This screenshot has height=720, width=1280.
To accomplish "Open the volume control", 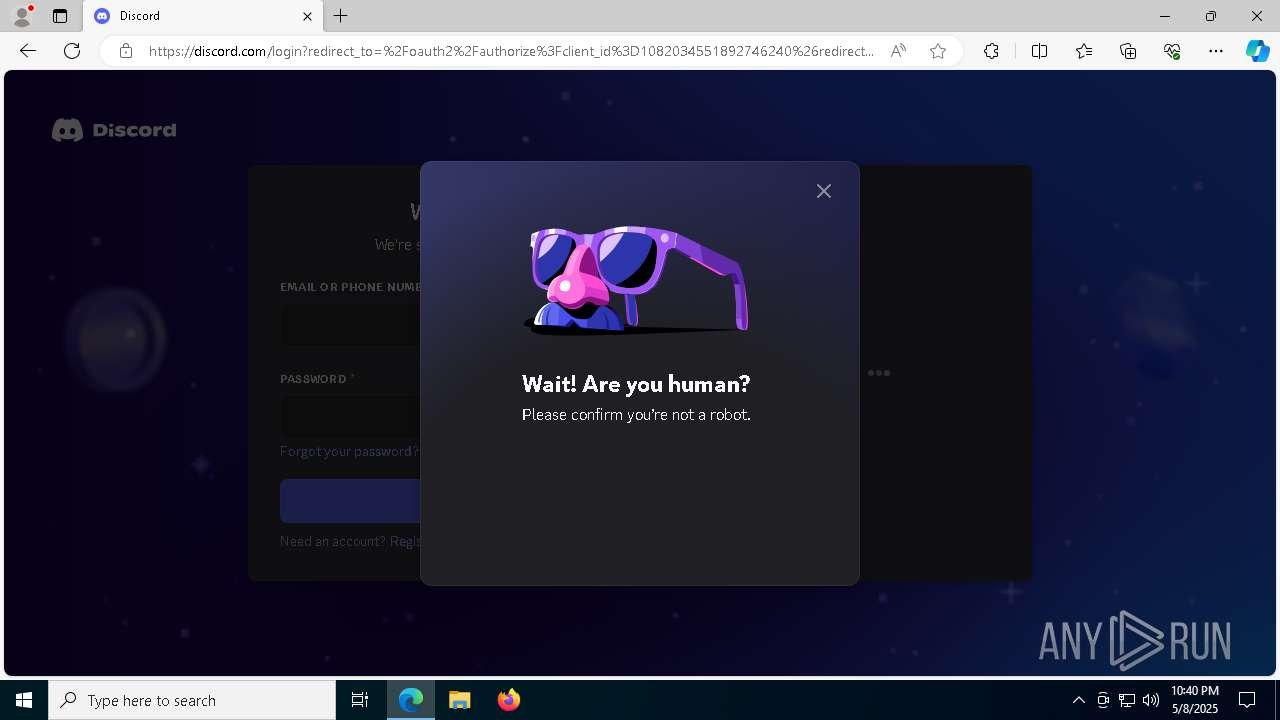I will pos(1151,700).
